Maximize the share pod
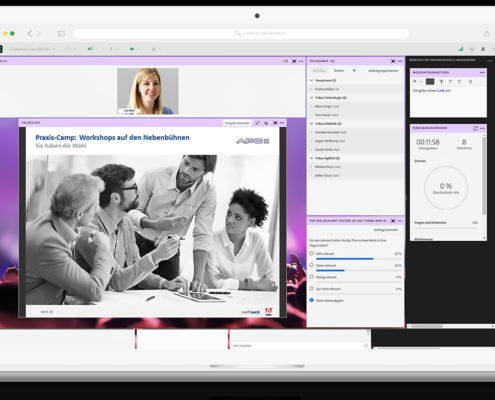 (275, 123)
